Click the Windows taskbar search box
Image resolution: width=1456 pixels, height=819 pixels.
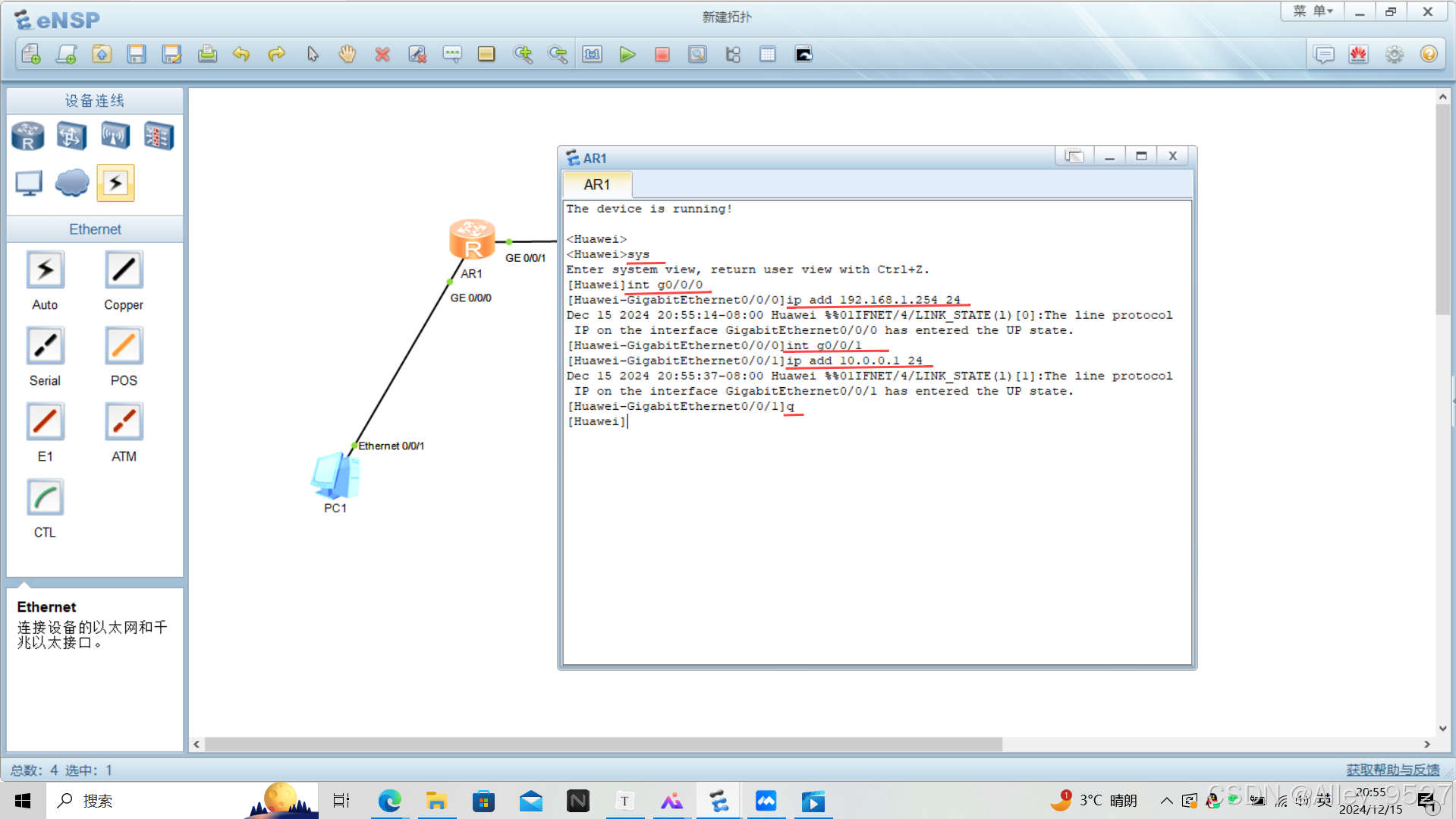tap(182, 801)
